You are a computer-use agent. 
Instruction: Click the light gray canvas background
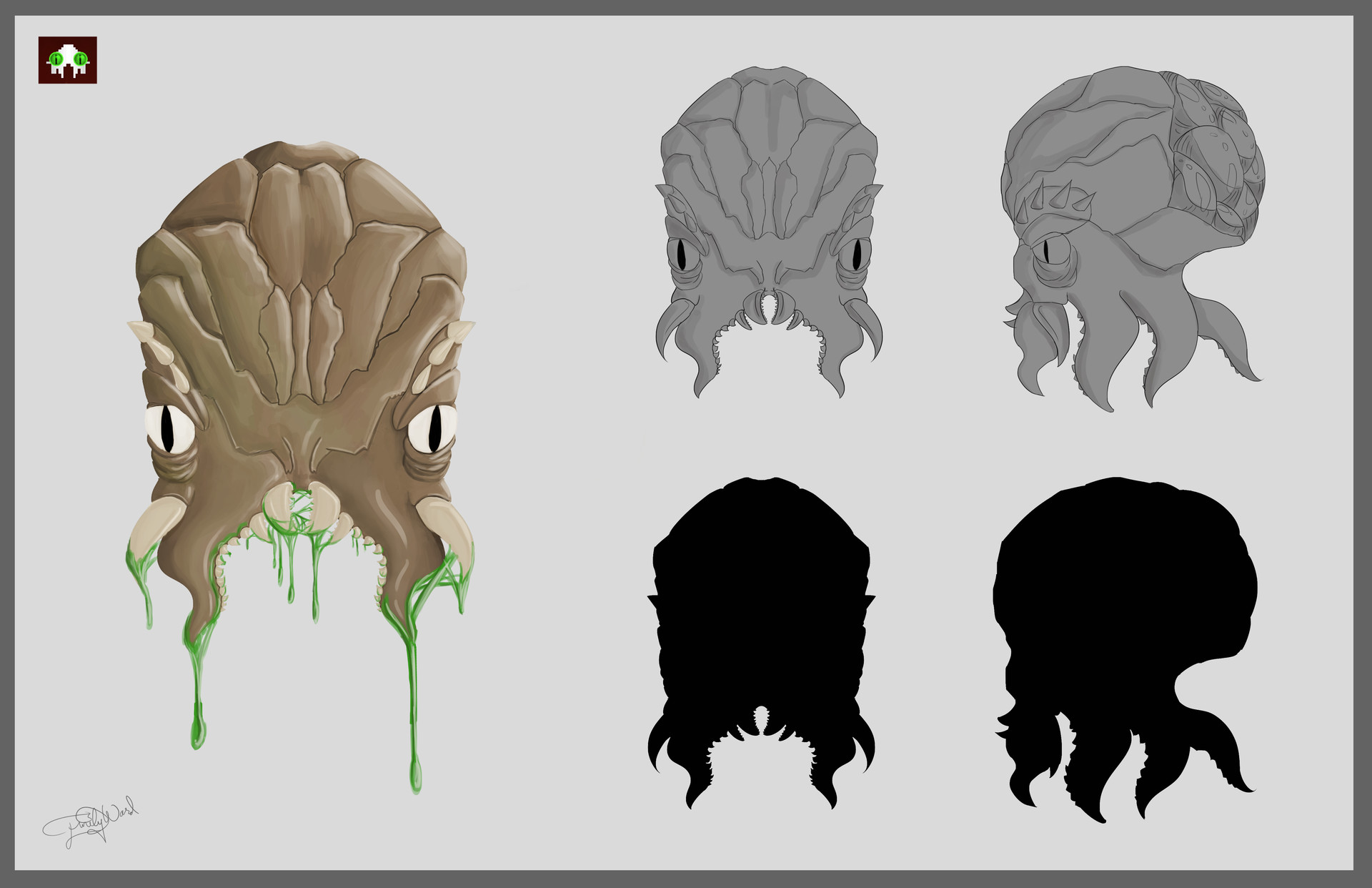coord(572,715)
